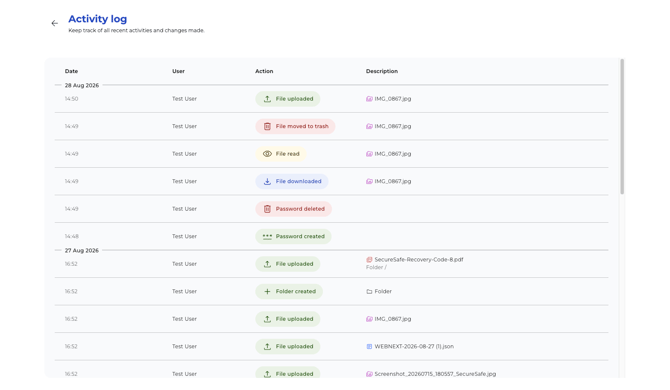
Task: Click the File downloaded badge
Action: pos(292,182)
